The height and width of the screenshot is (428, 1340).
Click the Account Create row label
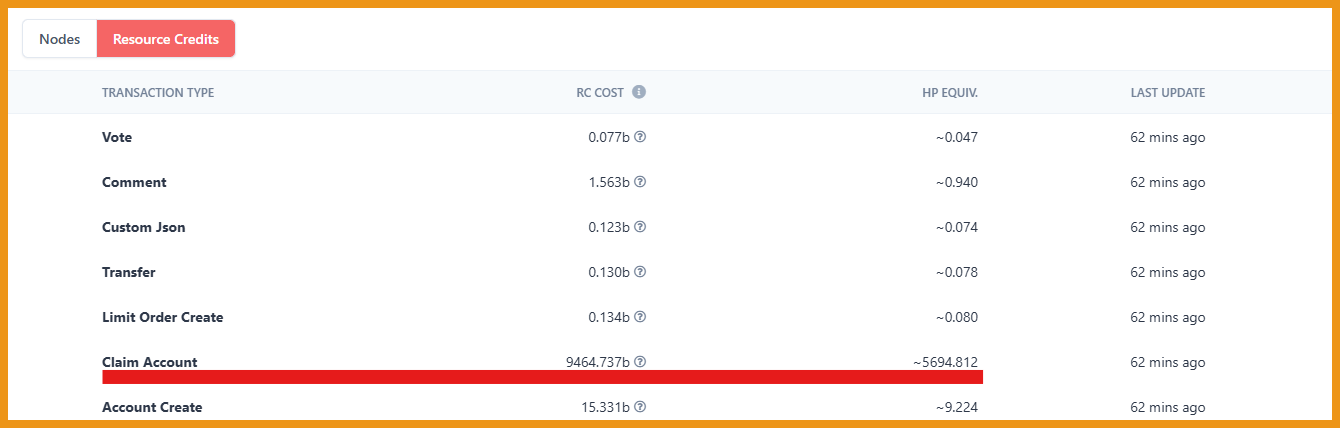(x=152, y=407)
